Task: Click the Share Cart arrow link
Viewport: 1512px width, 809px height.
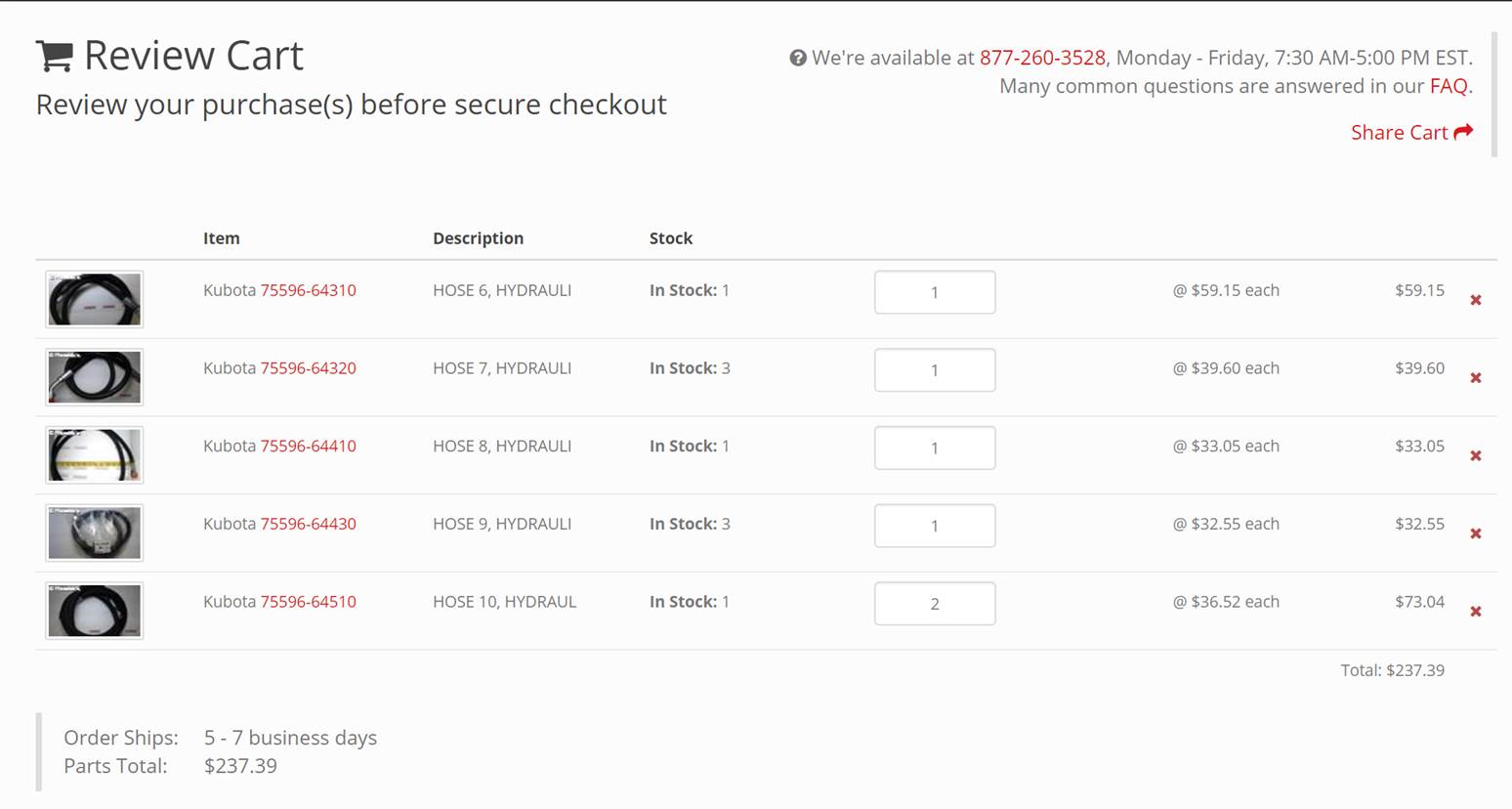Action: [1410, 132]
